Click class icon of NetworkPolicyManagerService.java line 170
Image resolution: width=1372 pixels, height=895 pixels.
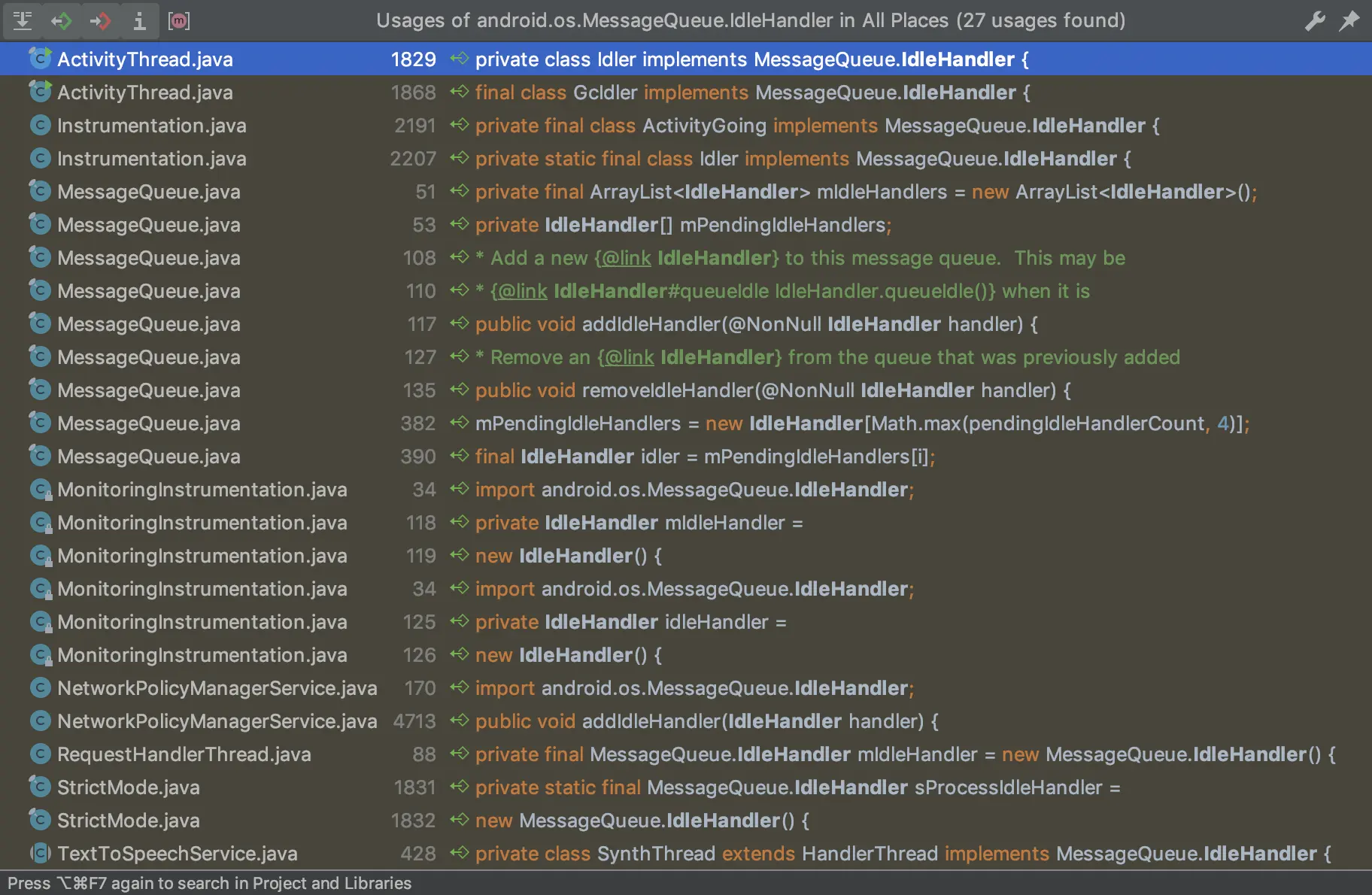40,687
